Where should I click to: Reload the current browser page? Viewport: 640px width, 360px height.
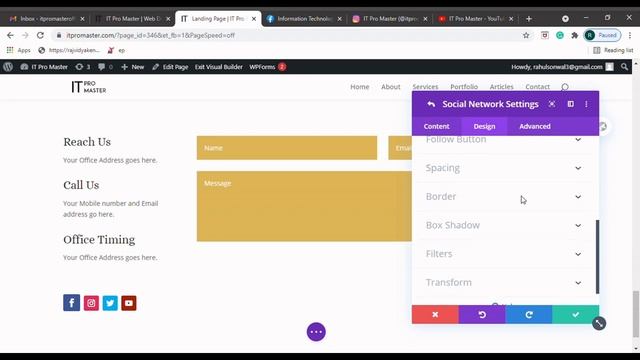point(40,36)
